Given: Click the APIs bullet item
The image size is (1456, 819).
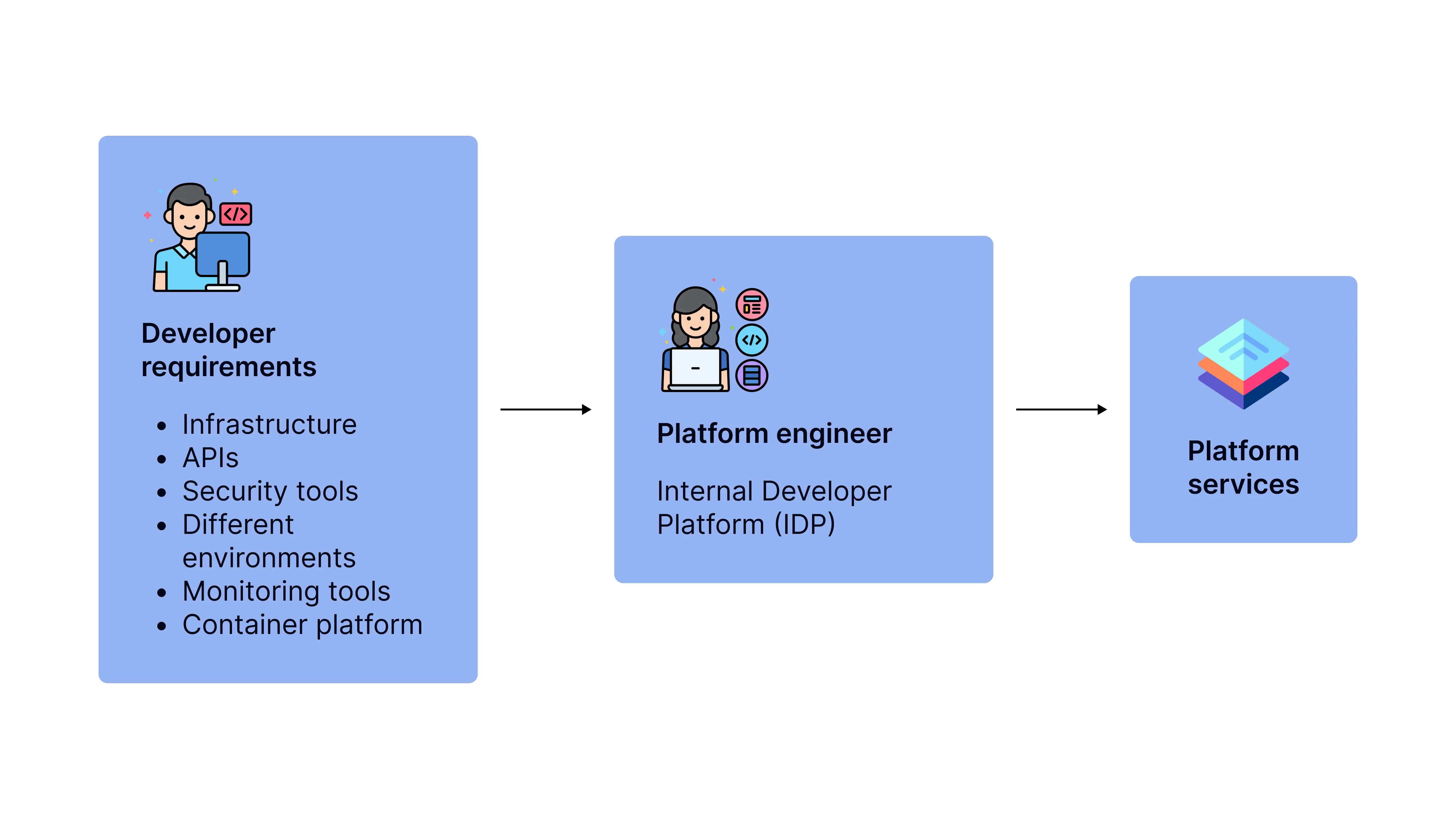Looking at the screenshot, I should point(210,458).
